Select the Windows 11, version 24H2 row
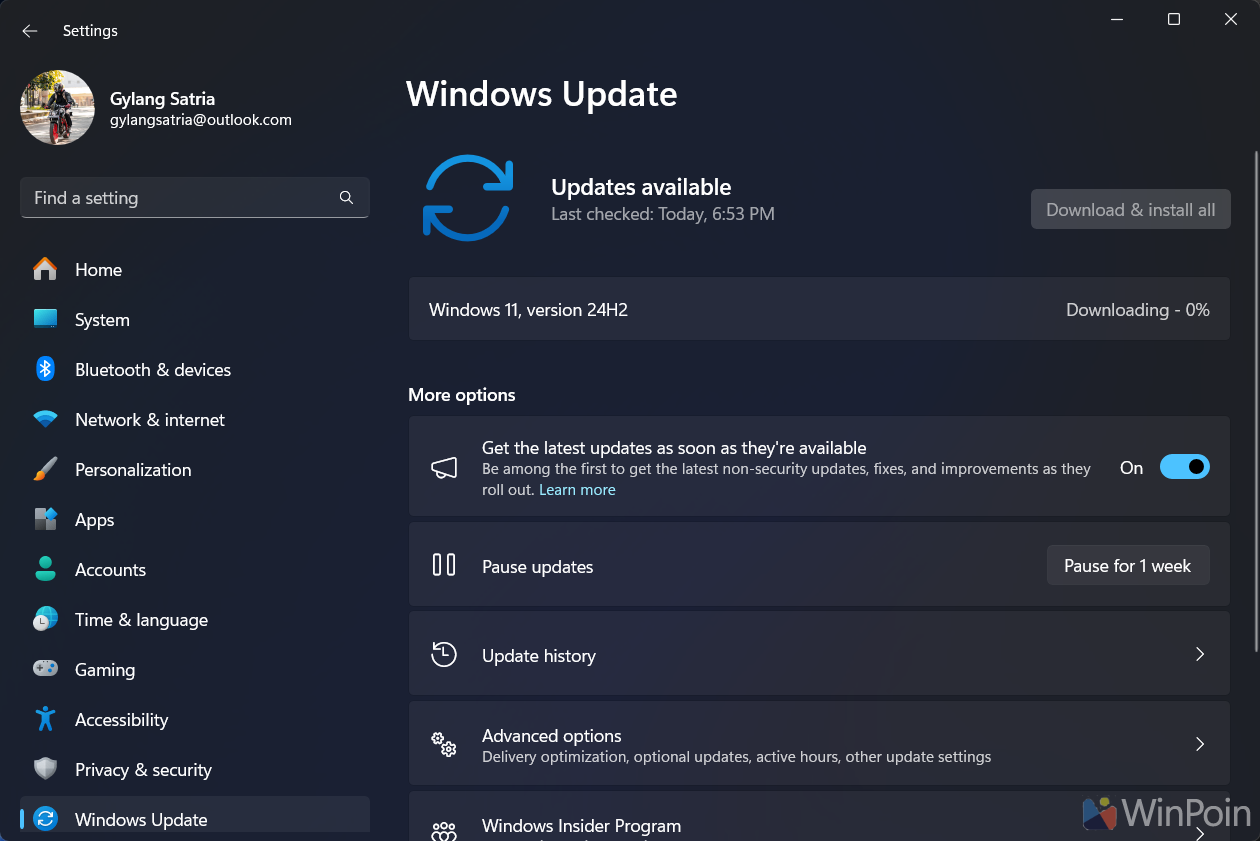 coord(819,310)
